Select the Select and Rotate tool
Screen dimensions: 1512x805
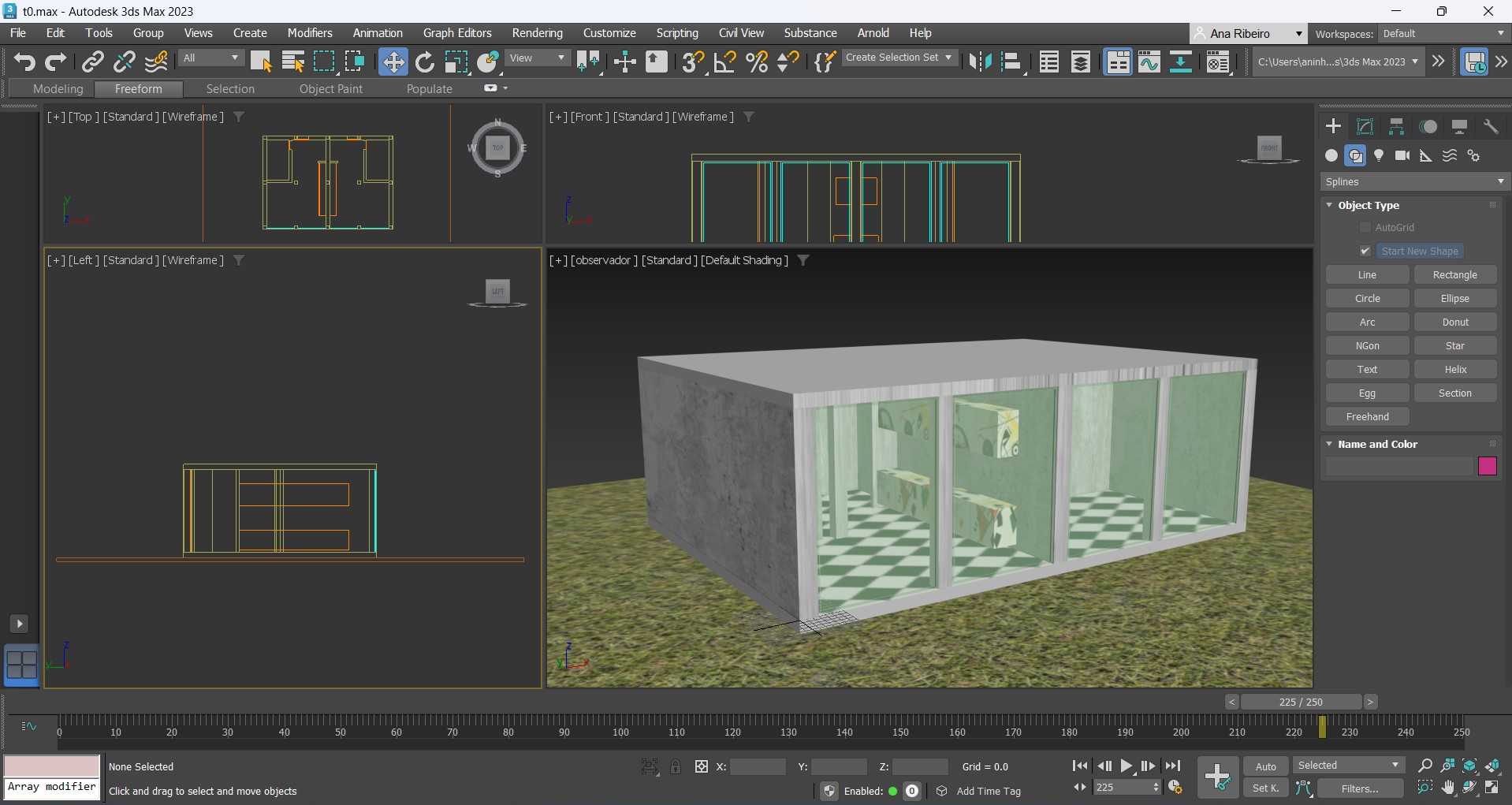[x=425, y=61]
